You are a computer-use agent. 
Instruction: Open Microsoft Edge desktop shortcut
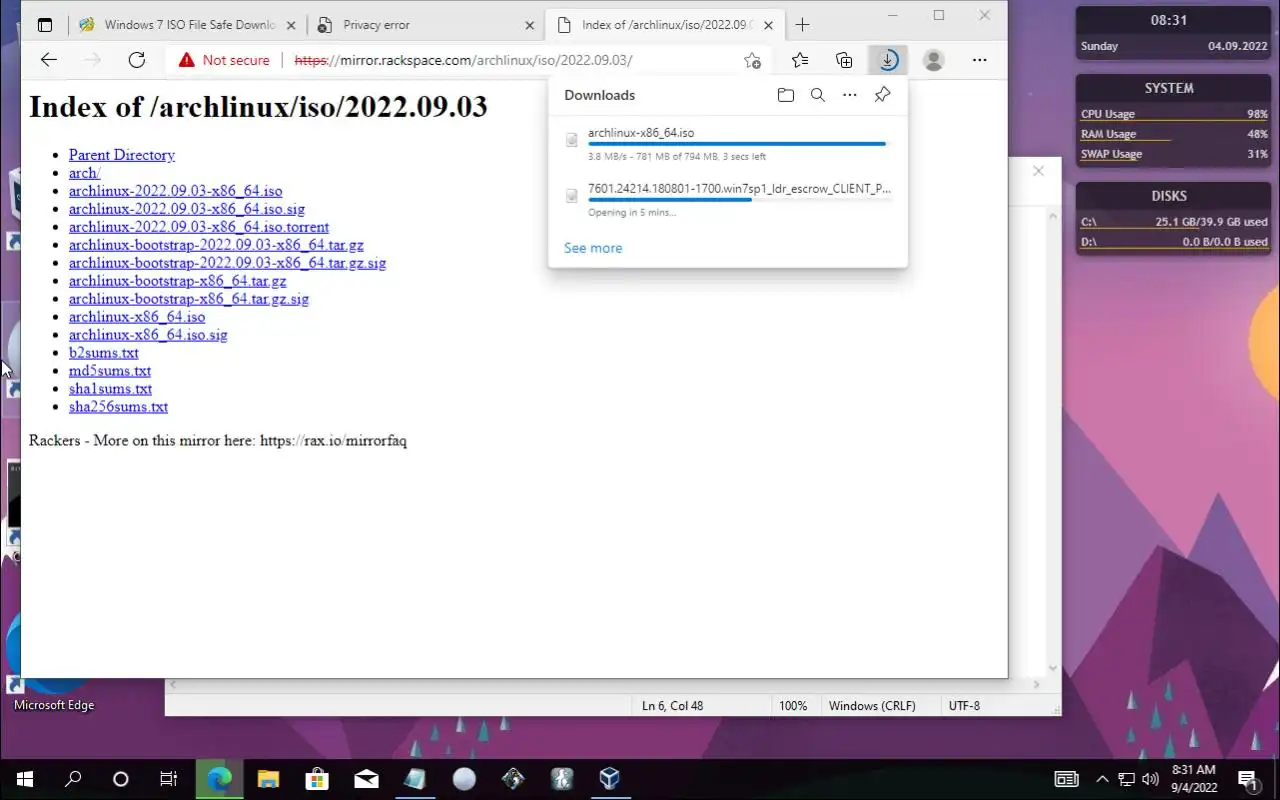pyautogui.click(x=54, y=660)
